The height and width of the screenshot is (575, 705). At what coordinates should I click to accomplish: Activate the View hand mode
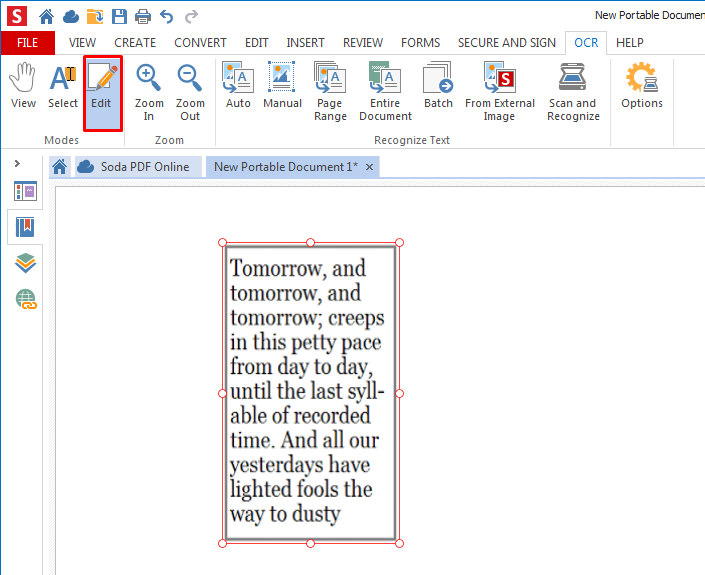click(23, 85)
